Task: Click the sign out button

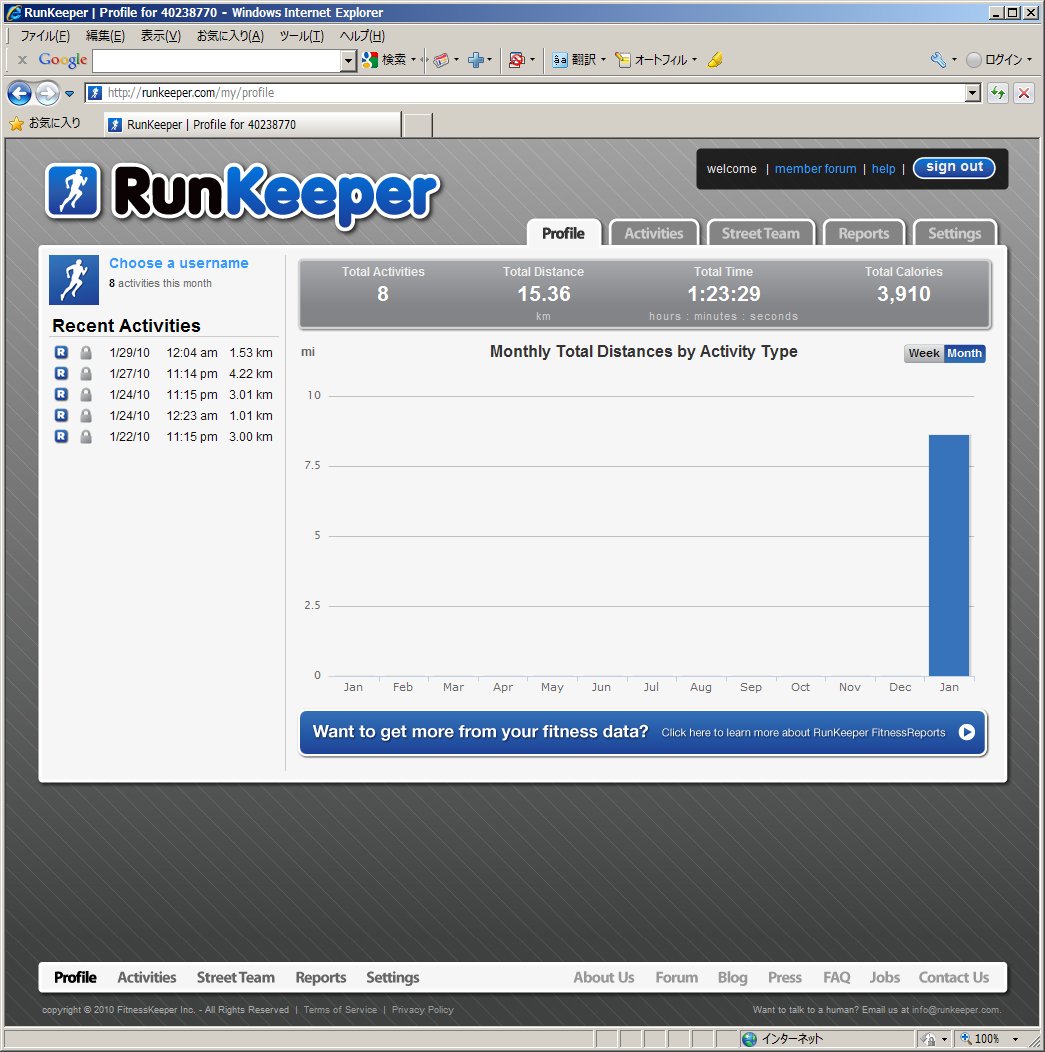Action: tap(954, 168)
